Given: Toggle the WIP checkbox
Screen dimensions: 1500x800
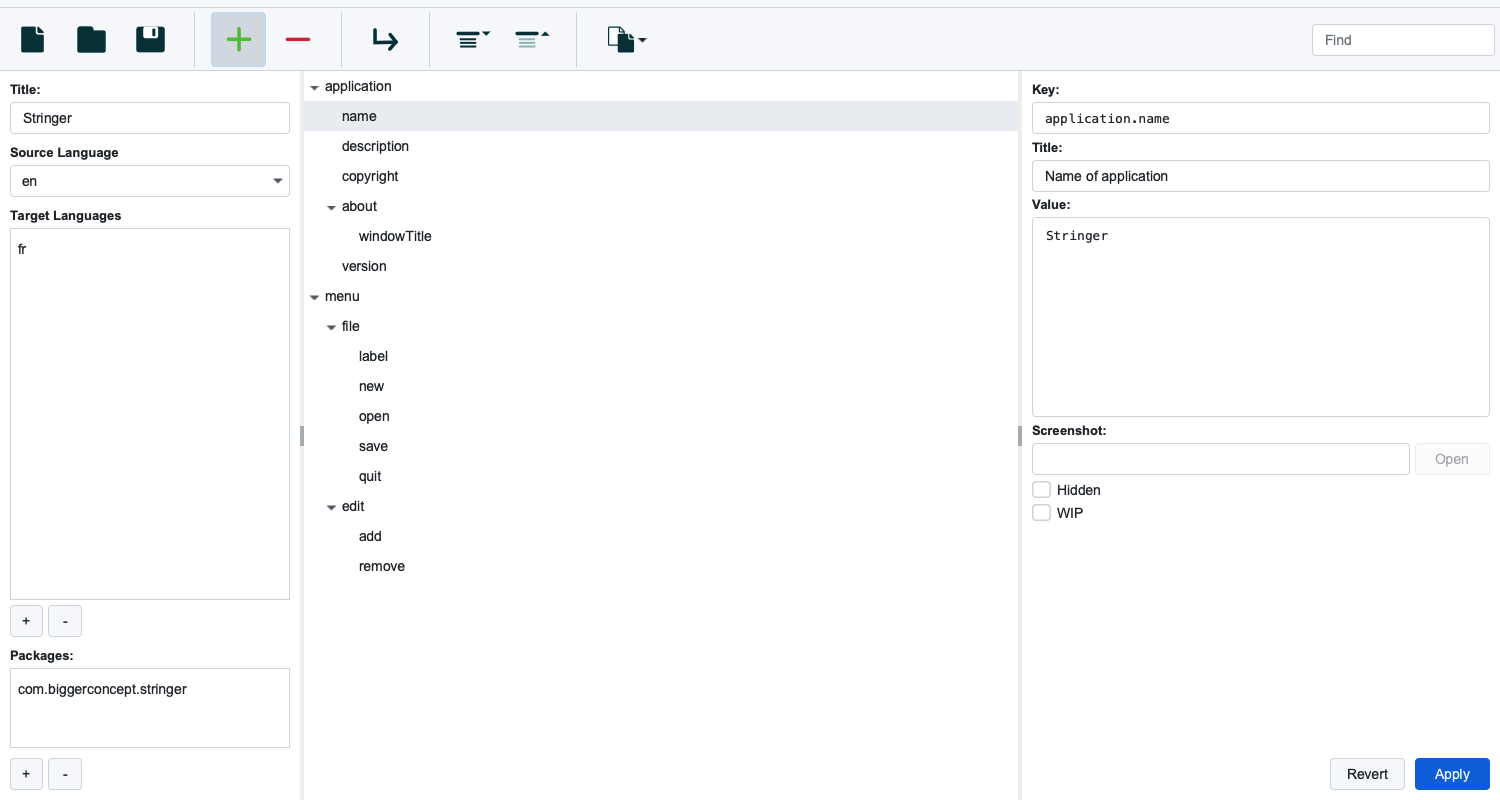Looking at the screenshot, I should [1042, 513].
